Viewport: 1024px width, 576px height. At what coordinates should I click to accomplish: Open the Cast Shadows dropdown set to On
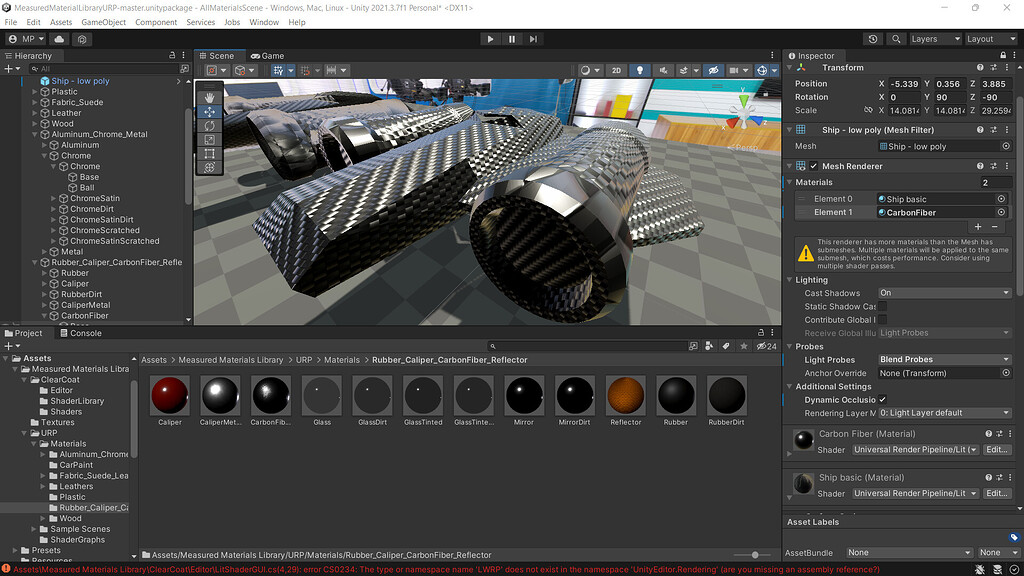pyautogui.click(x=943, y=293)
